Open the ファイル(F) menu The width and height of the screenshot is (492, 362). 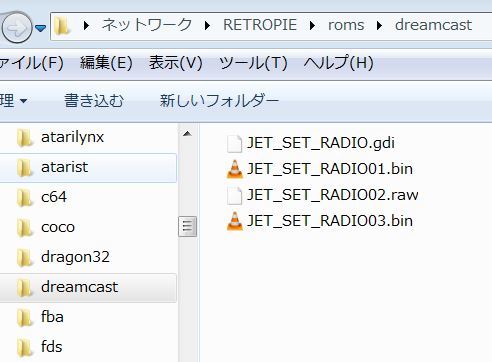32,63
